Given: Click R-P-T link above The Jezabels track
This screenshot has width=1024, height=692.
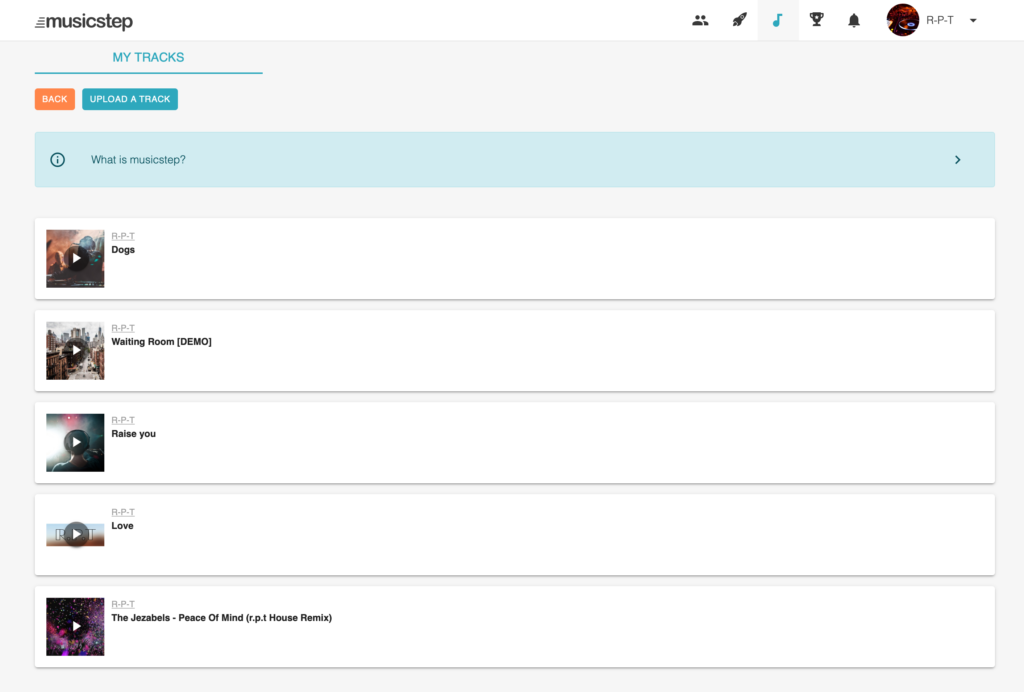Looking at the screenshot, I should click(x=123, y=605).
